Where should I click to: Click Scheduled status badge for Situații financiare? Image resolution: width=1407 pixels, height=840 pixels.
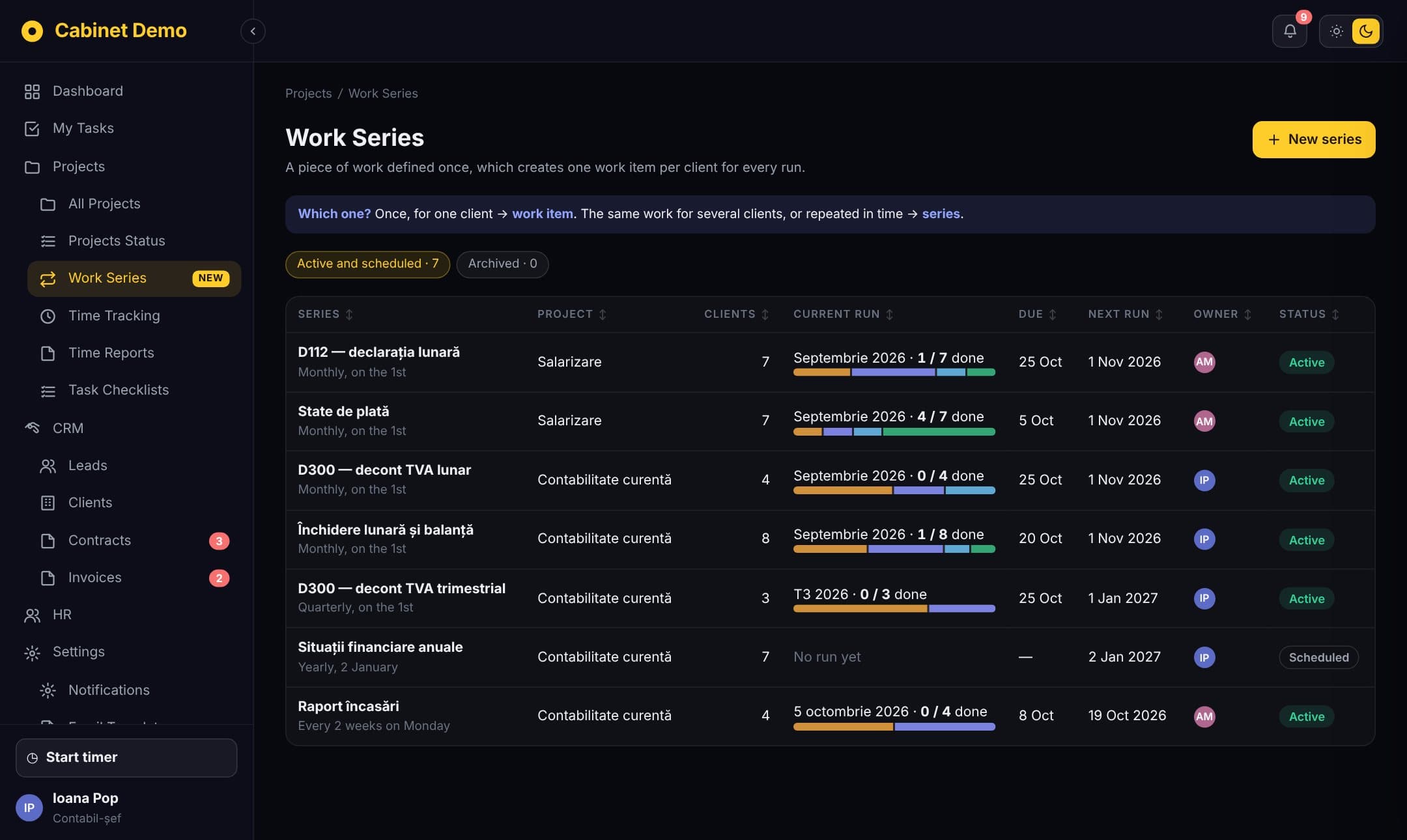click(1318, 657)
